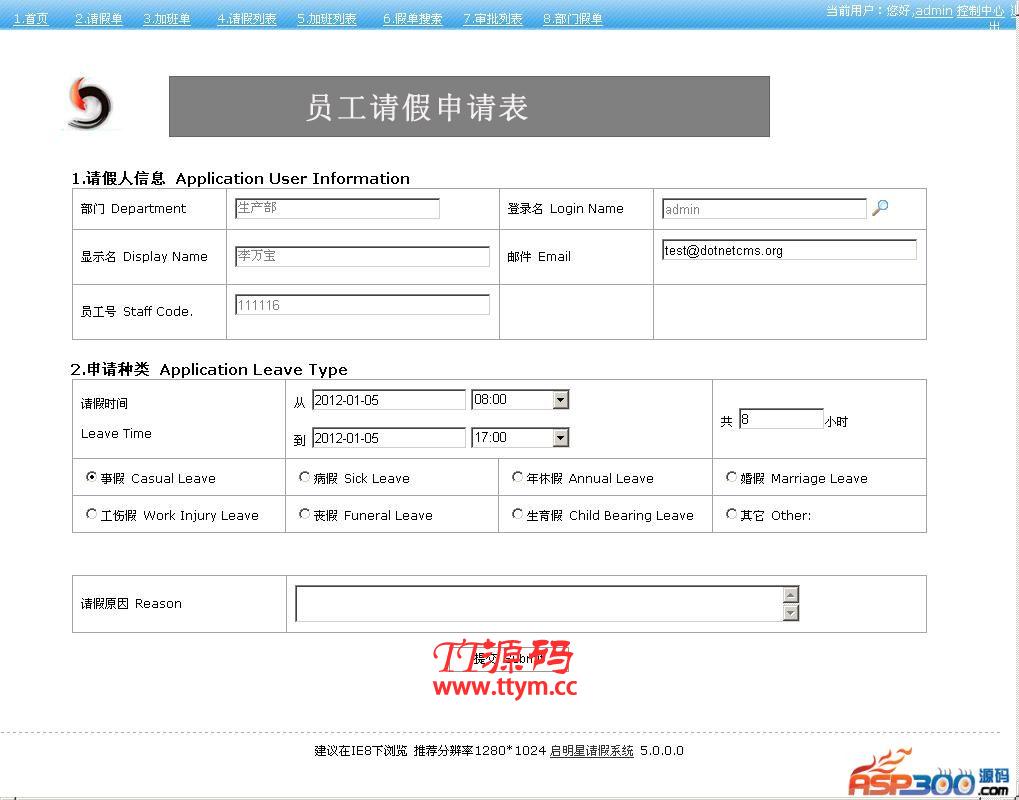This screenshot has height=800, width=1019.
Task: Pick the 其它 Other radio button
Action: click(731, 514)
